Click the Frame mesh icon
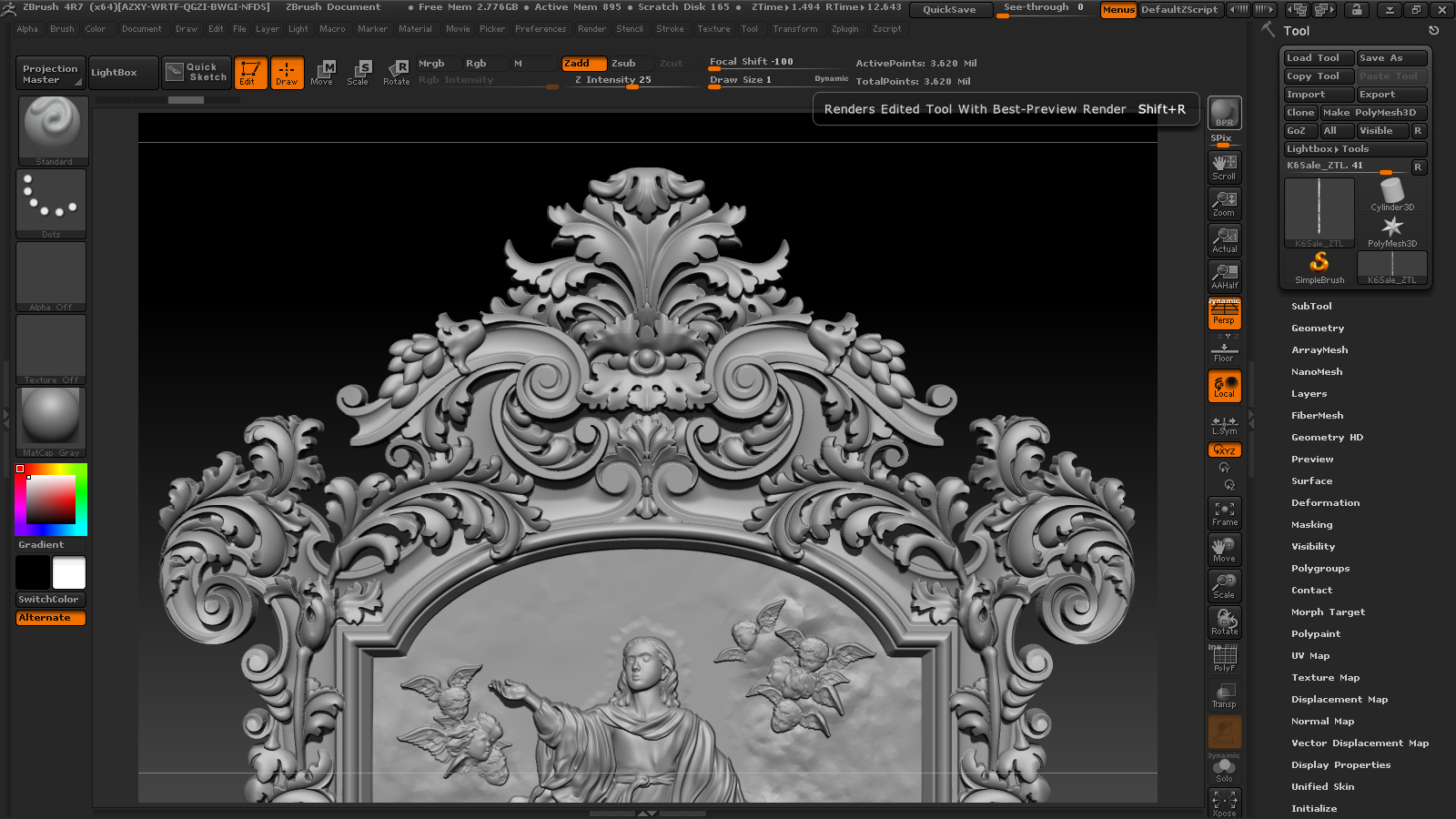The image size is (1456, 819). coord(1224,512)
